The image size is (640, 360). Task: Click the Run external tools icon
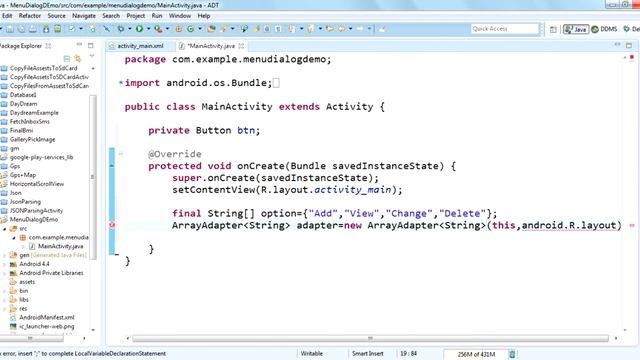[158, 29]
